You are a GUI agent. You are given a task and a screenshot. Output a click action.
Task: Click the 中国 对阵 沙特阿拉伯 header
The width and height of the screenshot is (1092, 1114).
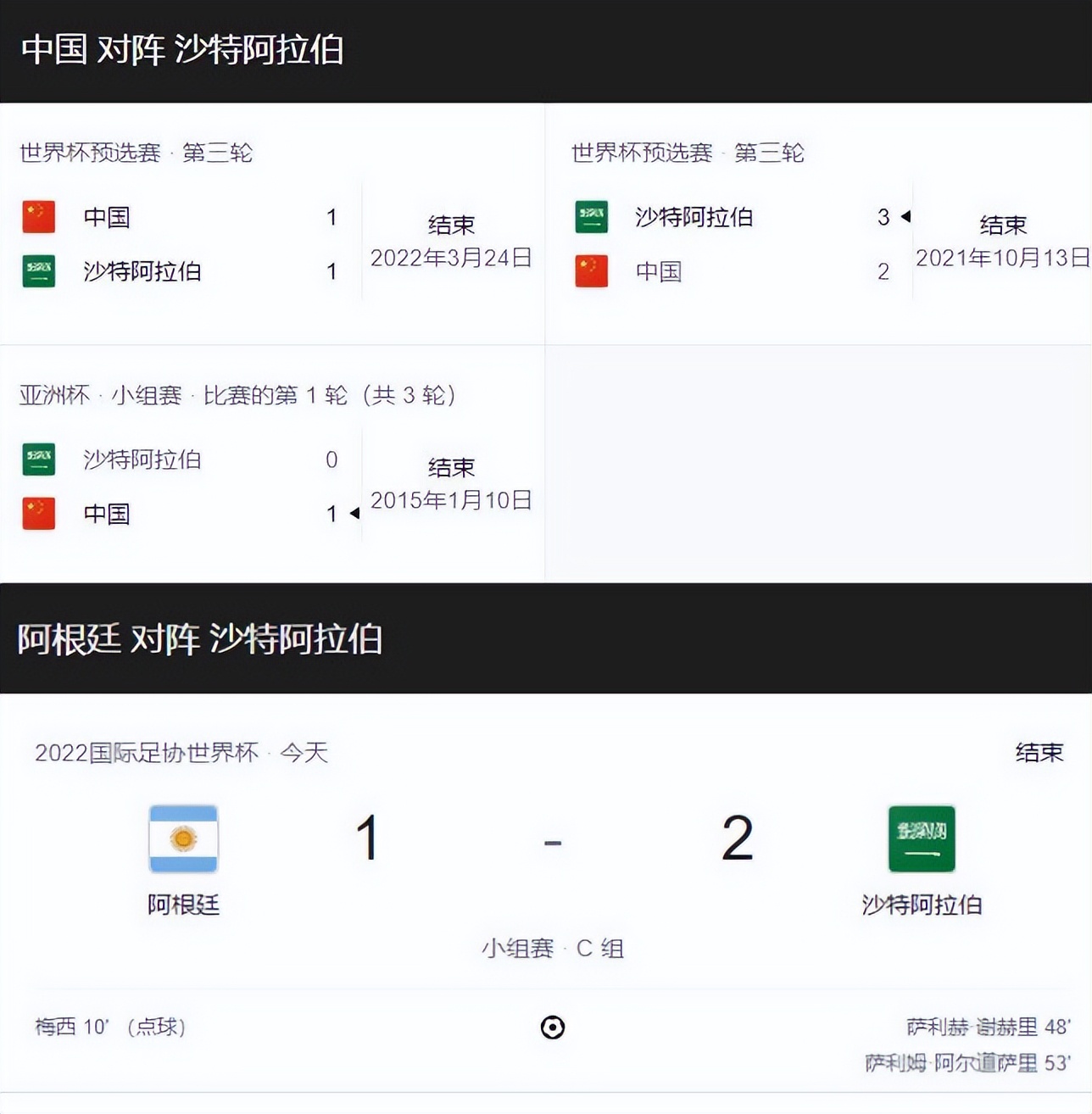[185, 49]
